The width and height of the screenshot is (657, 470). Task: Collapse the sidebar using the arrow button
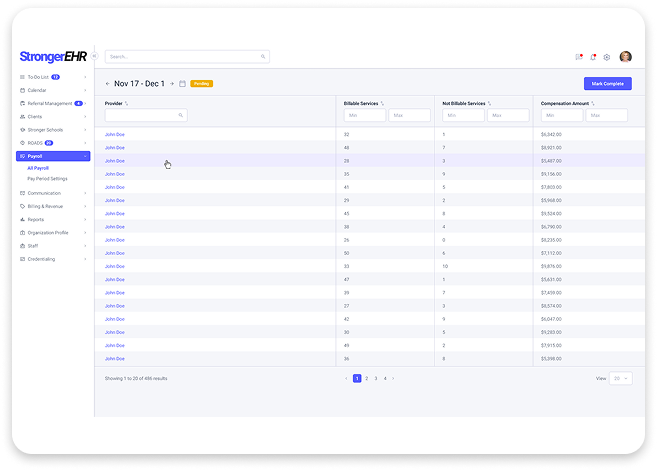(94, 56)
